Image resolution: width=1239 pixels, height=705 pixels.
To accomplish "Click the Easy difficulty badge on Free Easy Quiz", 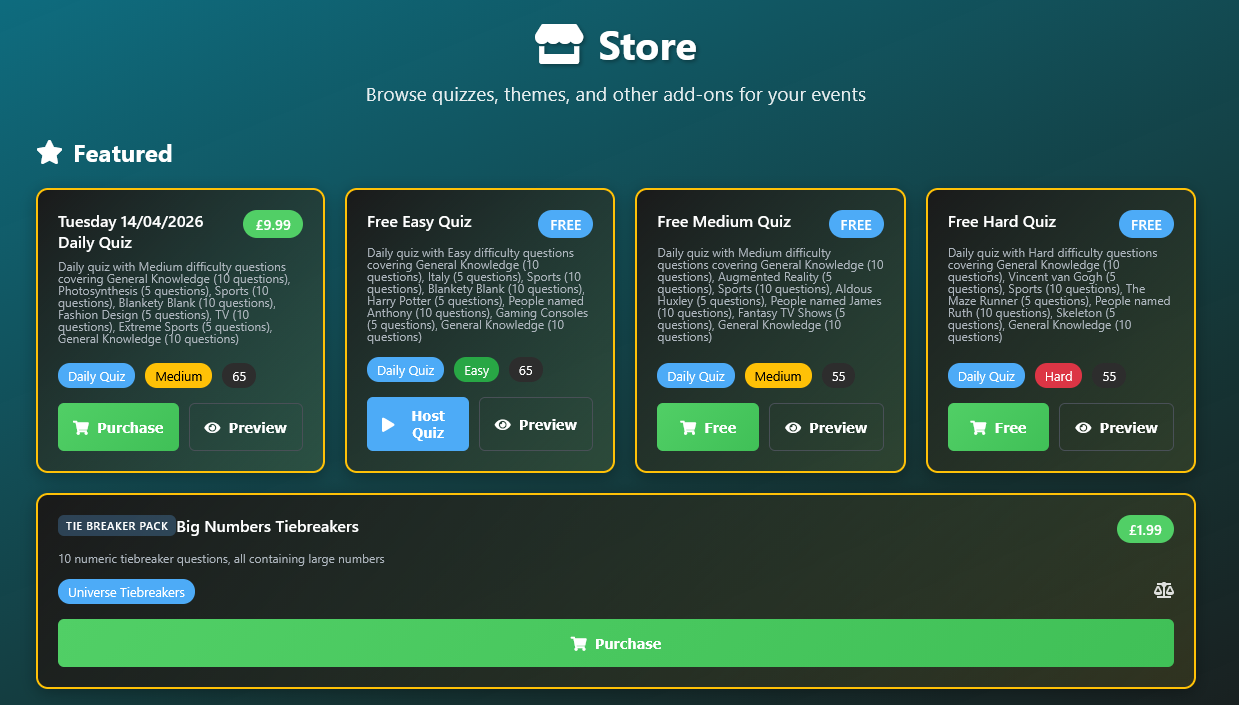I will pyautogui.click(x=476, y=369).
